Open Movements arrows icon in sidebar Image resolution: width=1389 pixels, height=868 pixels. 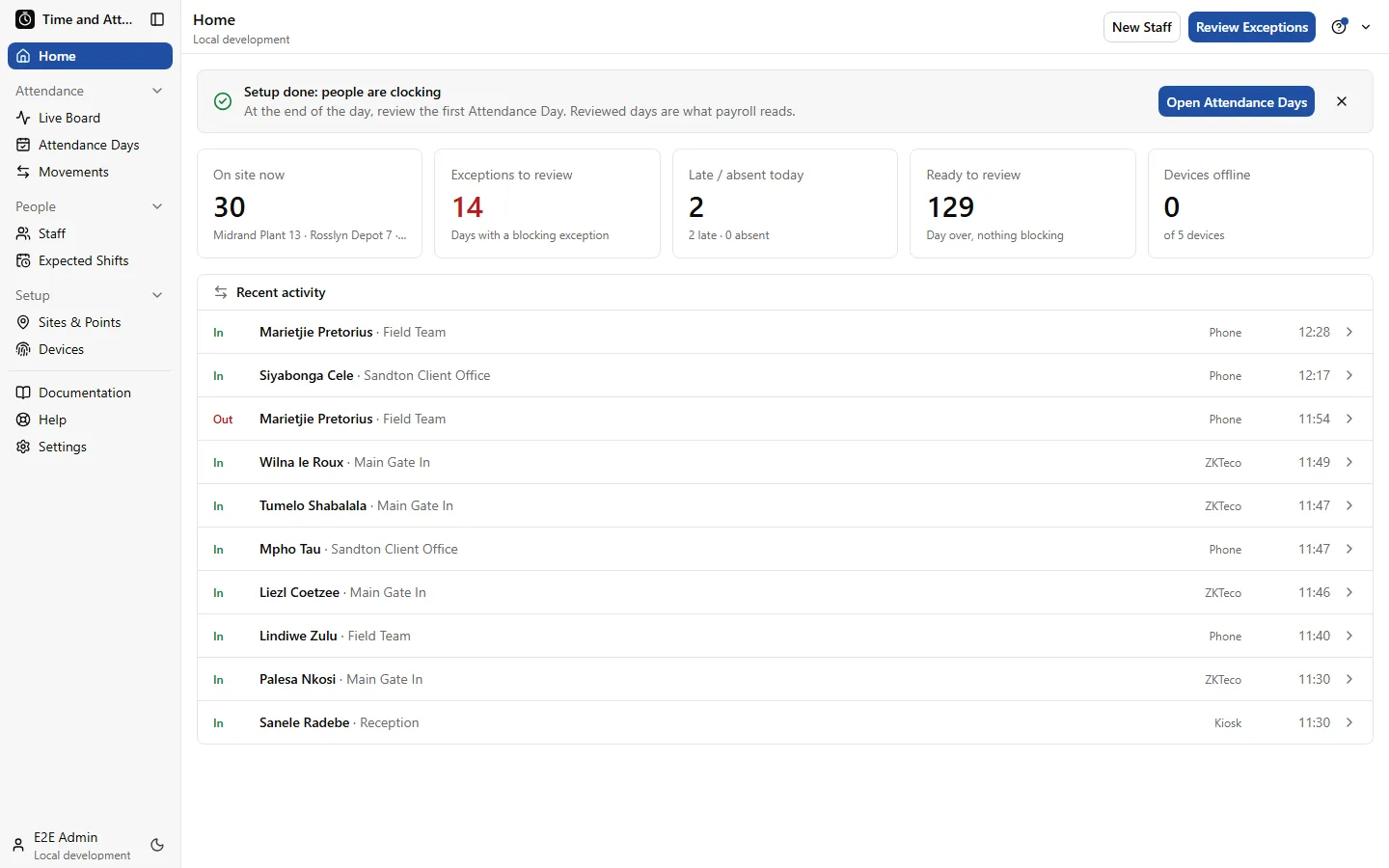tap(23, 172)
